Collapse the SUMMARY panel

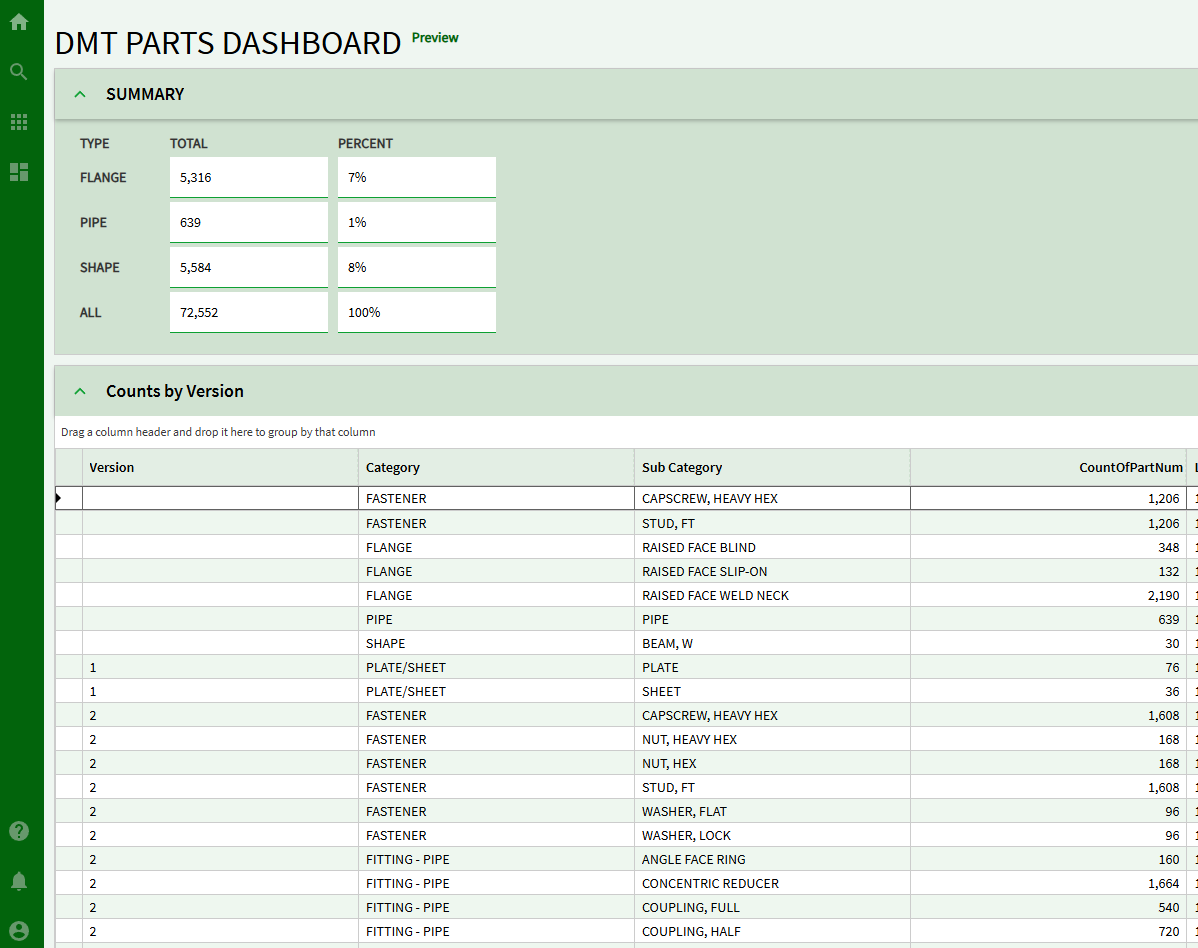tap(80, 94)
